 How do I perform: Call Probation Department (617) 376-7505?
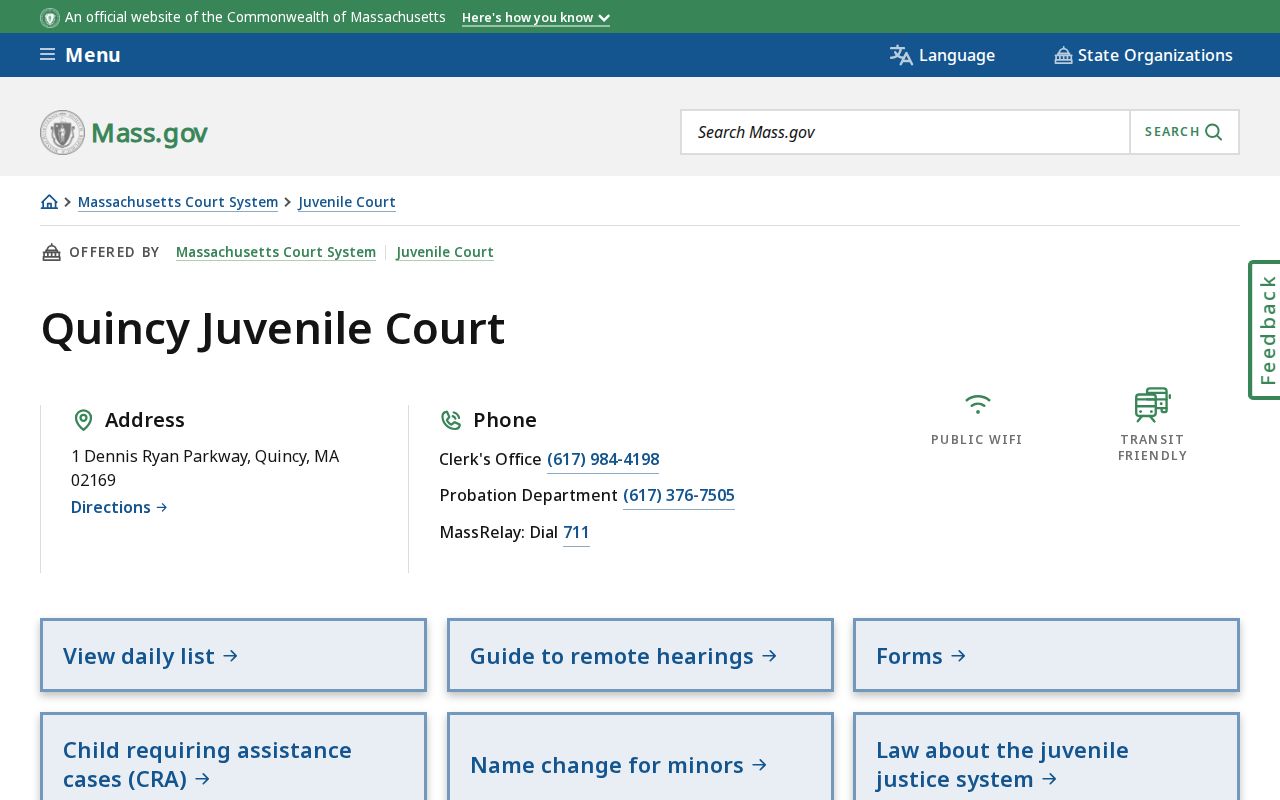point(679,495)
